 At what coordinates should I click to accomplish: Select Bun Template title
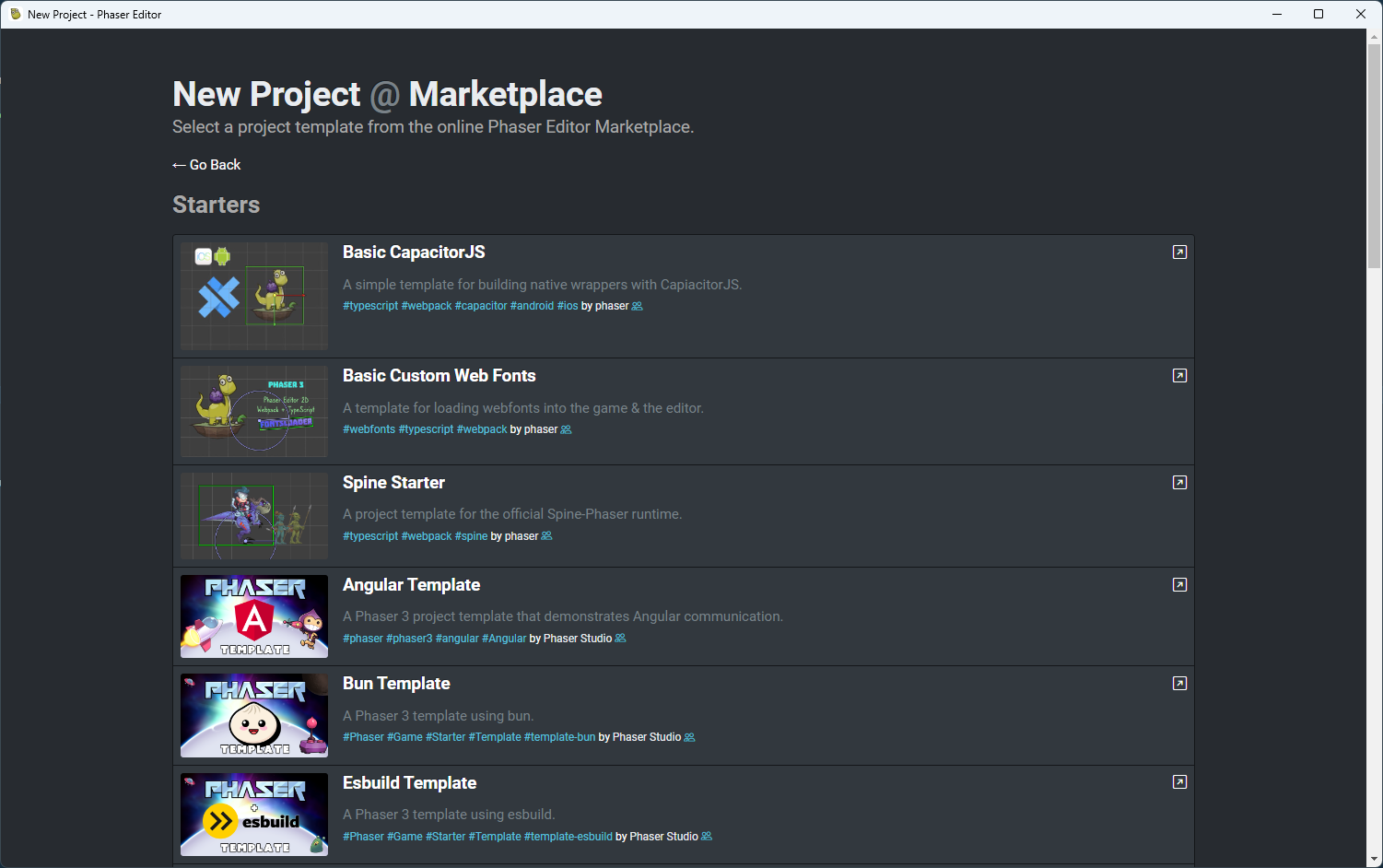[396, 684]
